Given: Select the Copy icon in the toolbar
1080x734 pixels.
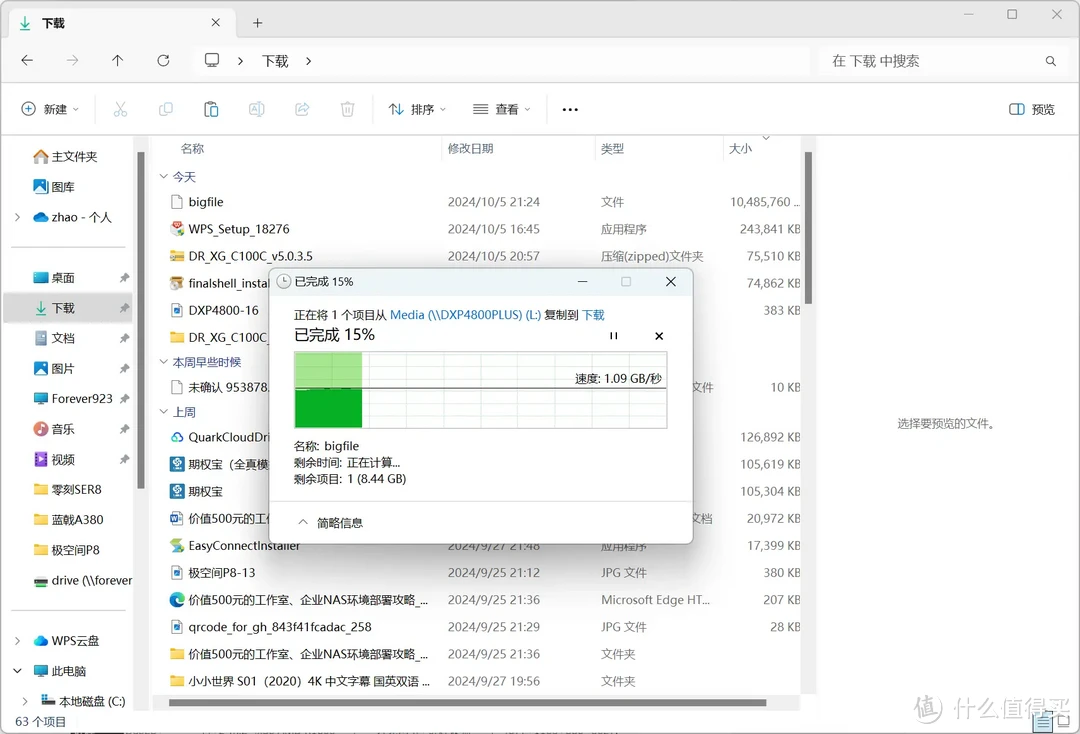Looking at the screenshot, I should 165,109.
